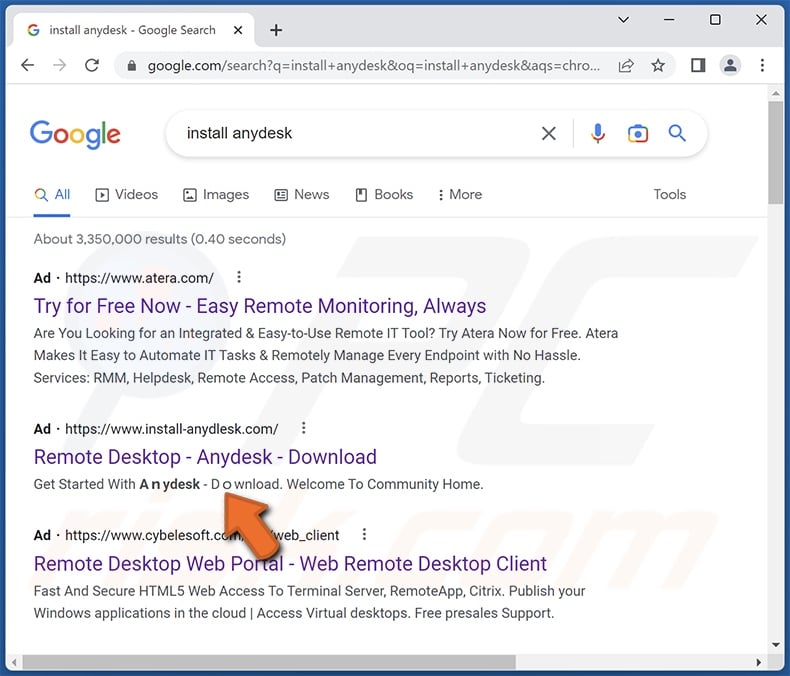
Task: Share this page from the address bar
Action: (x=626, y=65)
